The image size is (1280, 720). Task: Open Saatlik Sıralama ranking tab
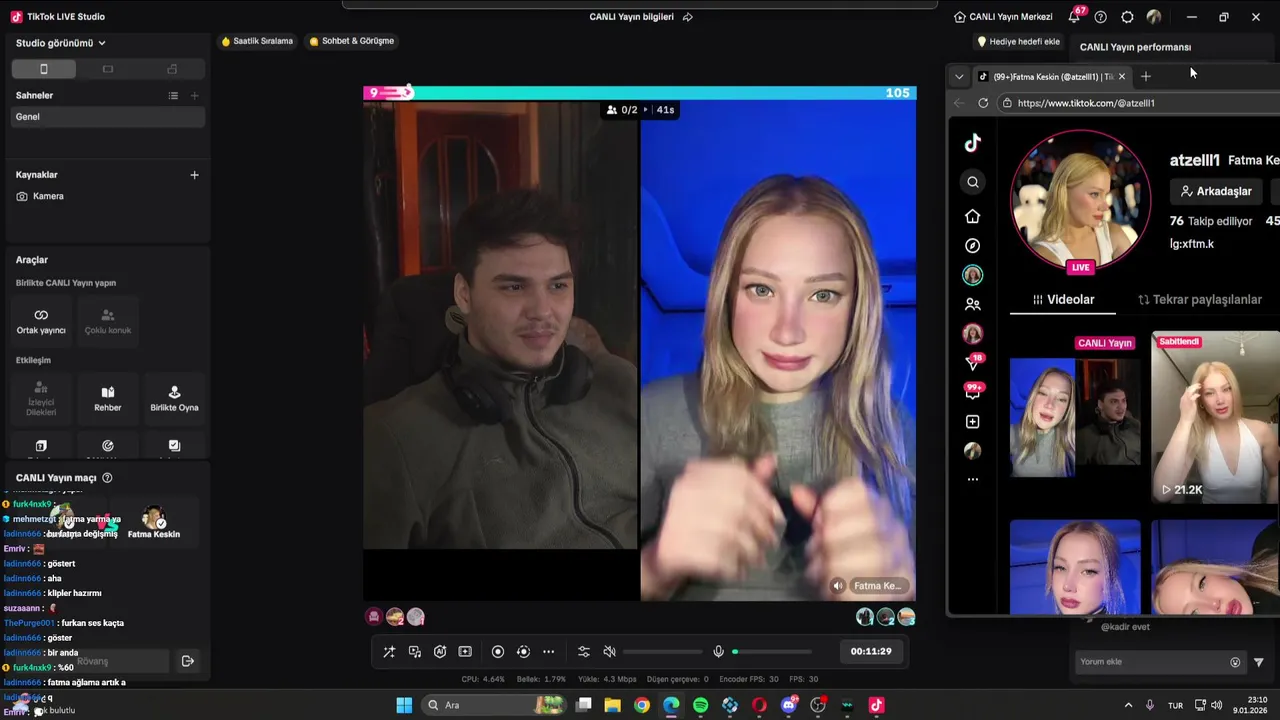click(257, 41)
